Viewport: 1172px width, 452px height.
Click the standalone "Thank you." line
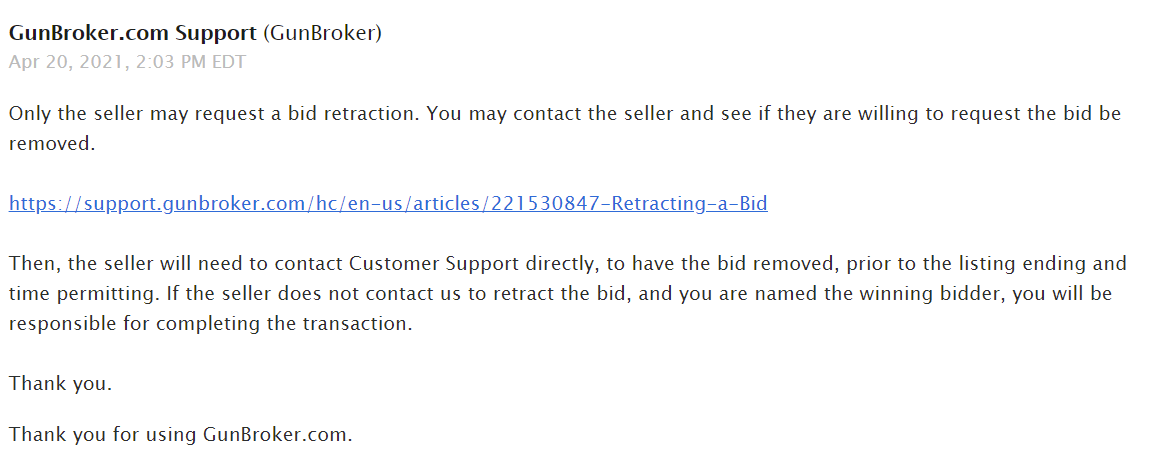click(60, 384)
